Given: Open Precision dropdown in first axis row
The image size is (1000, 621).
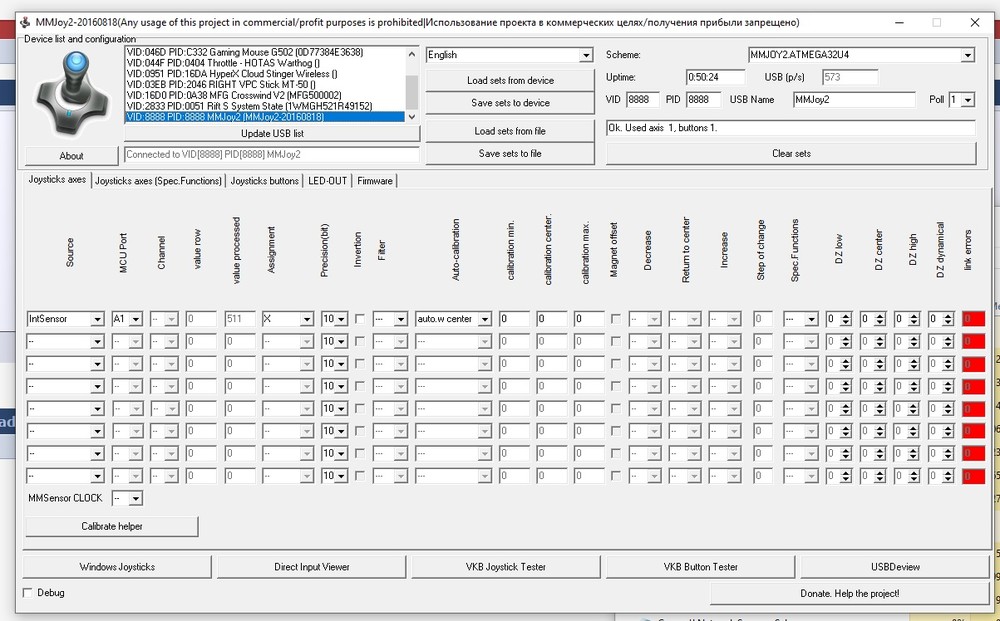Looking at the screenshot, I should [342, 319].
